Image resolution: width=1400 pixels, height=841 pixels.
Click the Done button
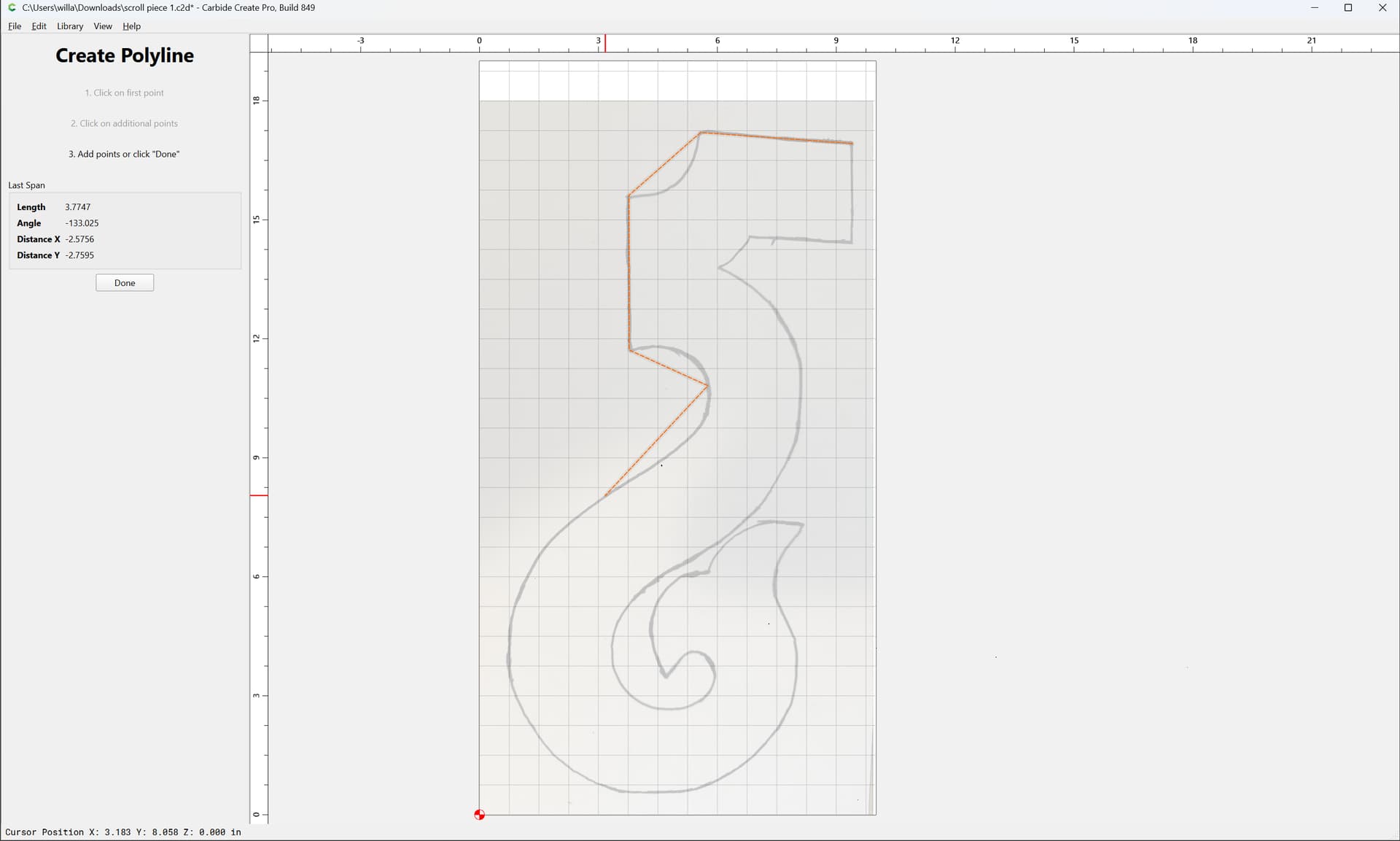pos(125,283)
